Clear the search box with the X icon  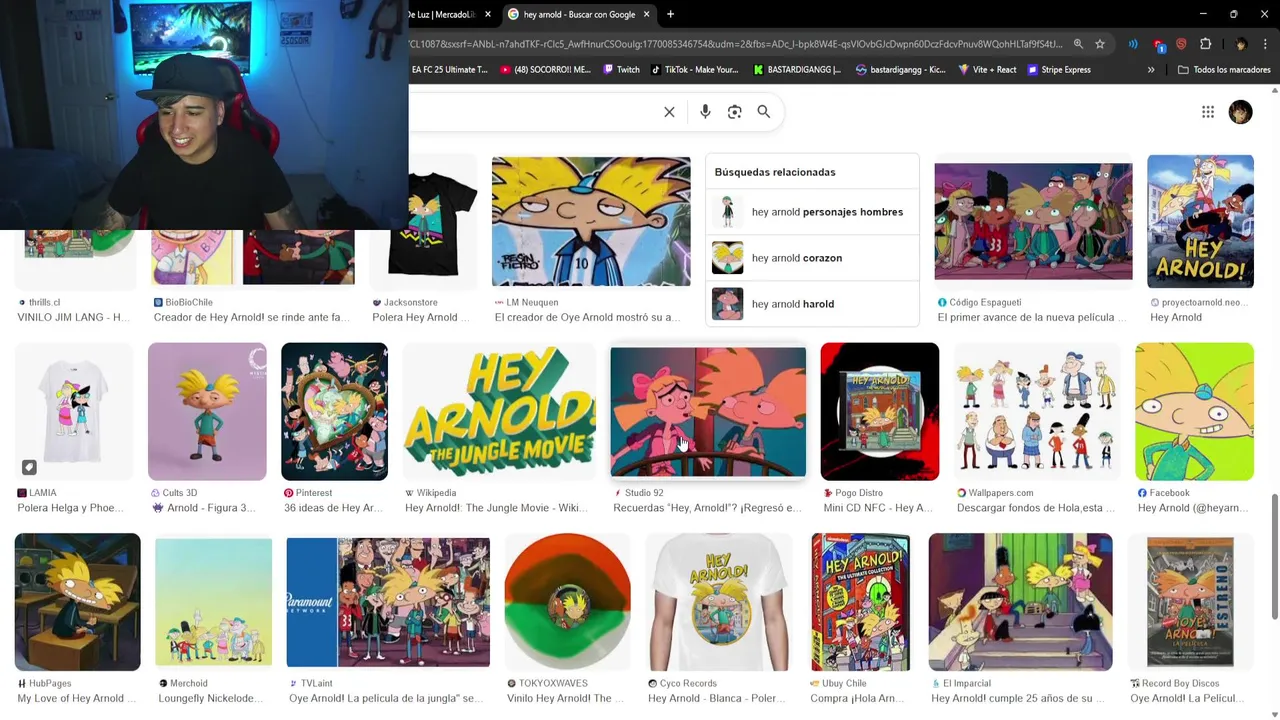(669, 112)
